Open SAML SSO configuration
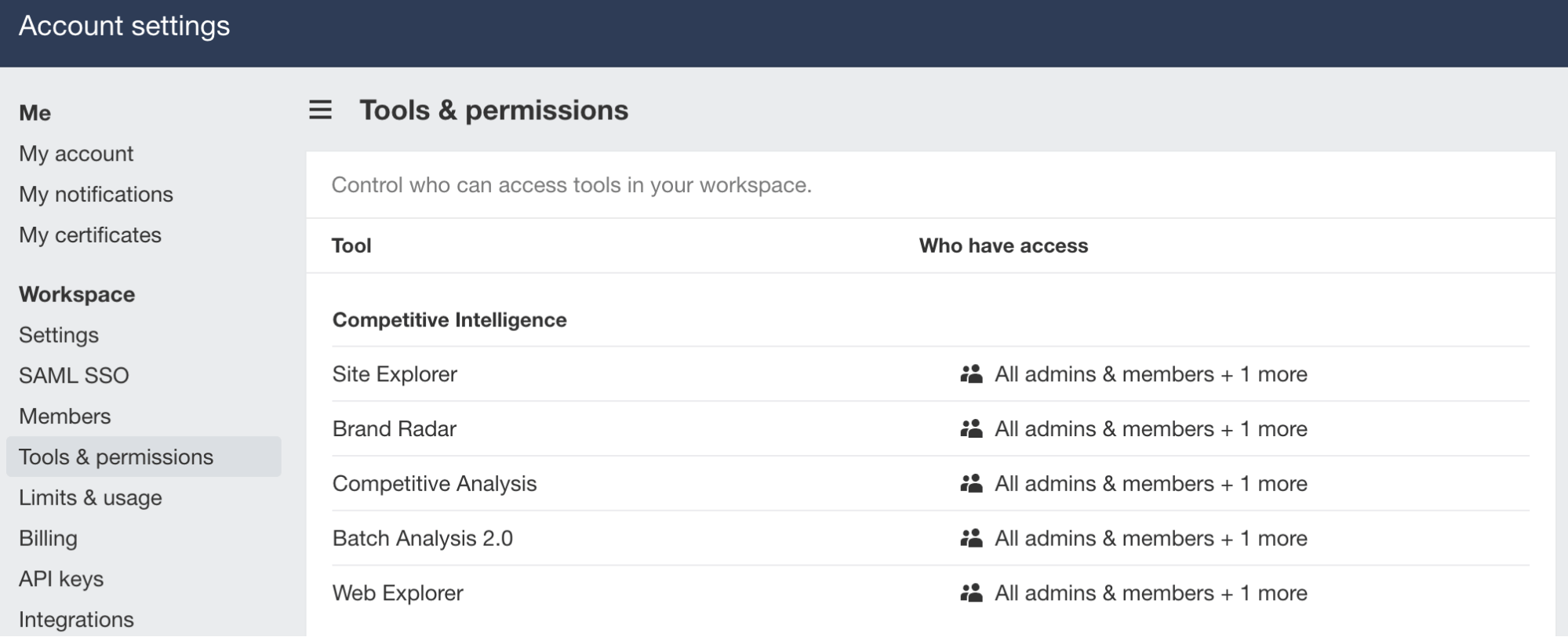Screen dimensions: 1568x637 pos(75,375)
